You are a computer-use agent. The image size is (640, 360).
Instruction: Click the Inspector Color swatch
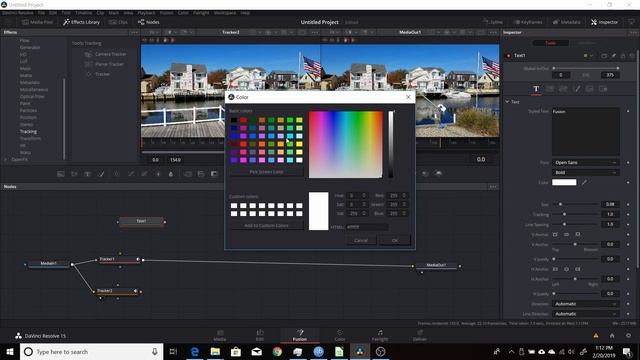564,182
